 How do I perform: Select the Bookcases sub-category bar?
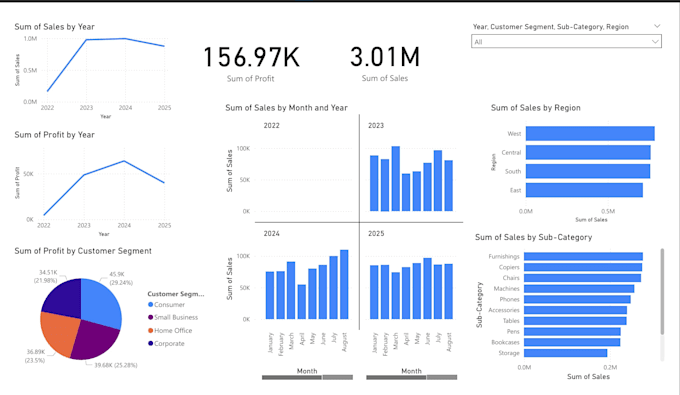pos(572,342)
